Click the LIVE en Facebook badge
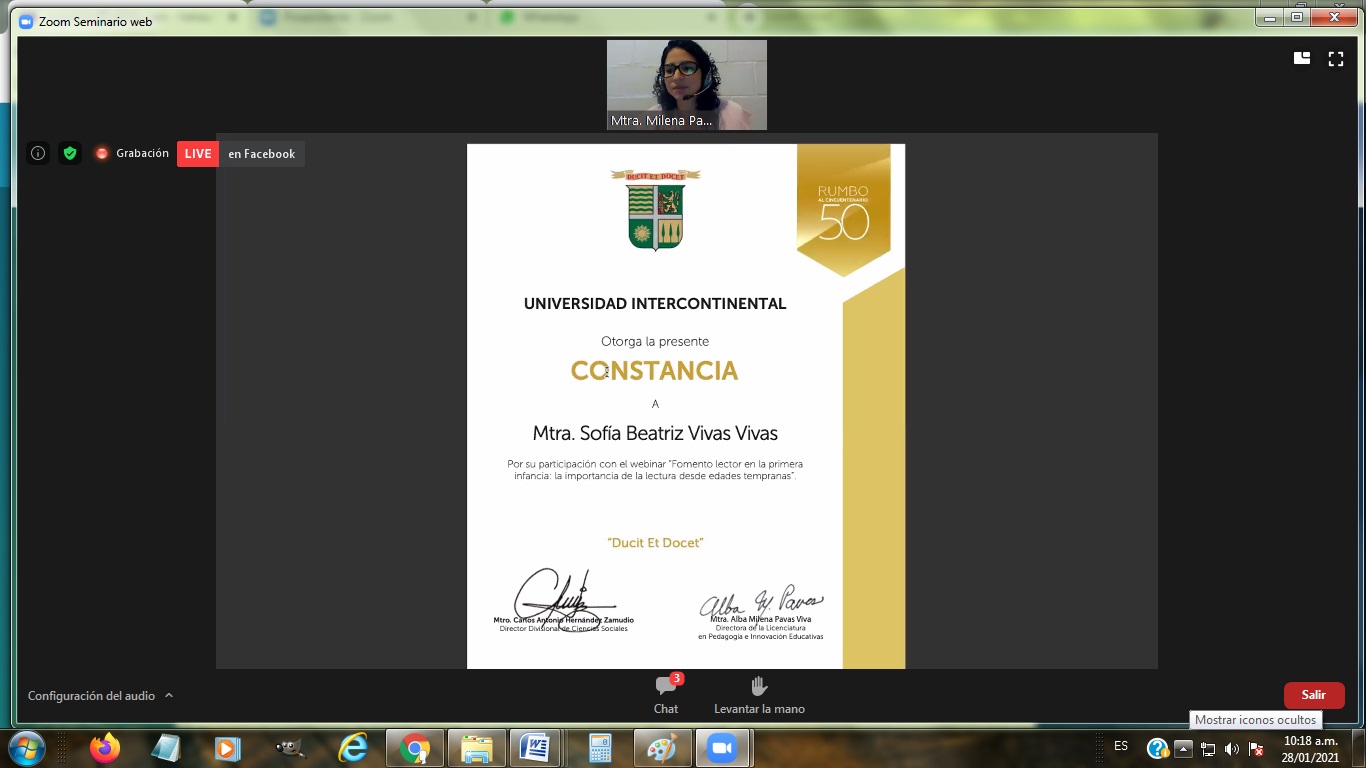 (240, 153)
